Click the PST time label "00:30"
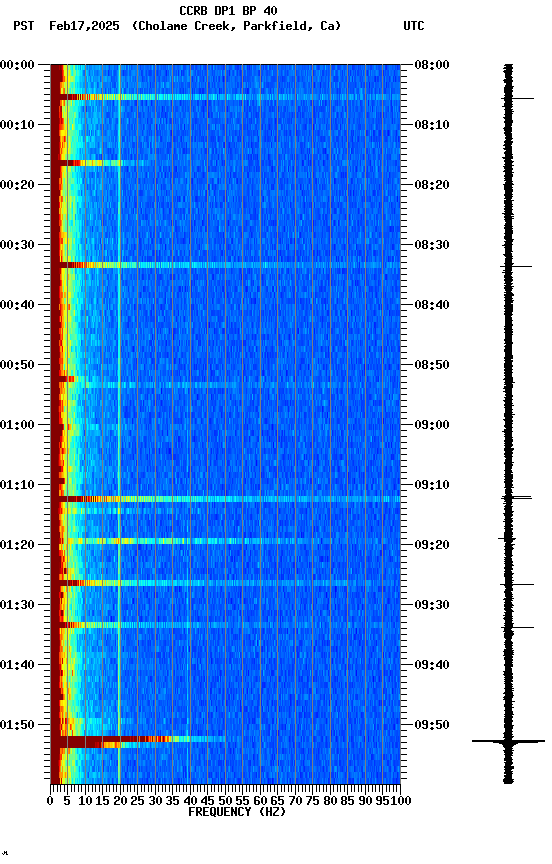 point(17,245)
